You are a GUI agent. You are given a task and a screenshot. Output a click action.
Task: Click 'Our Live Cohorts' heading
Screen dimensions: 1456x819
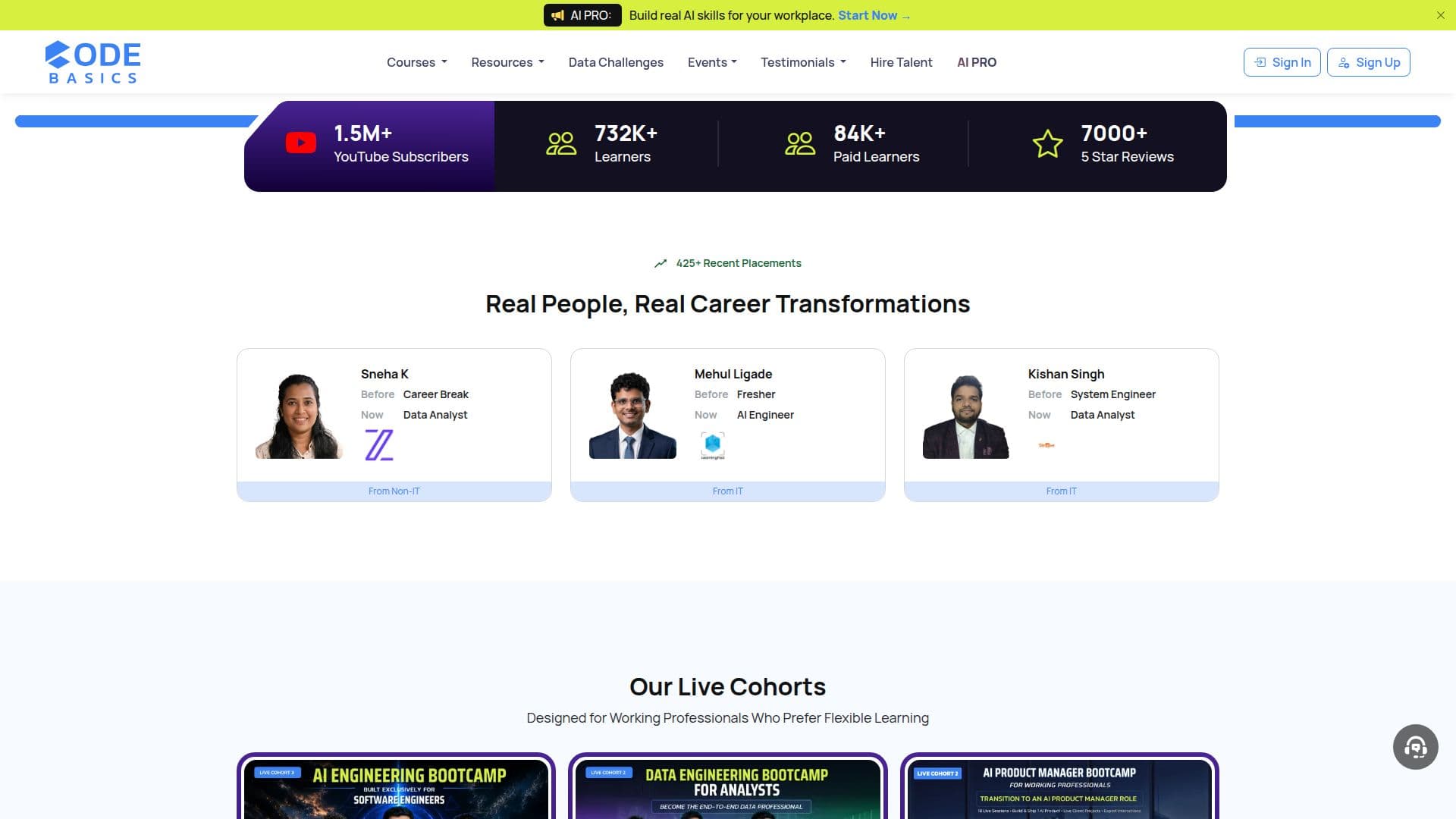[728, 686]
